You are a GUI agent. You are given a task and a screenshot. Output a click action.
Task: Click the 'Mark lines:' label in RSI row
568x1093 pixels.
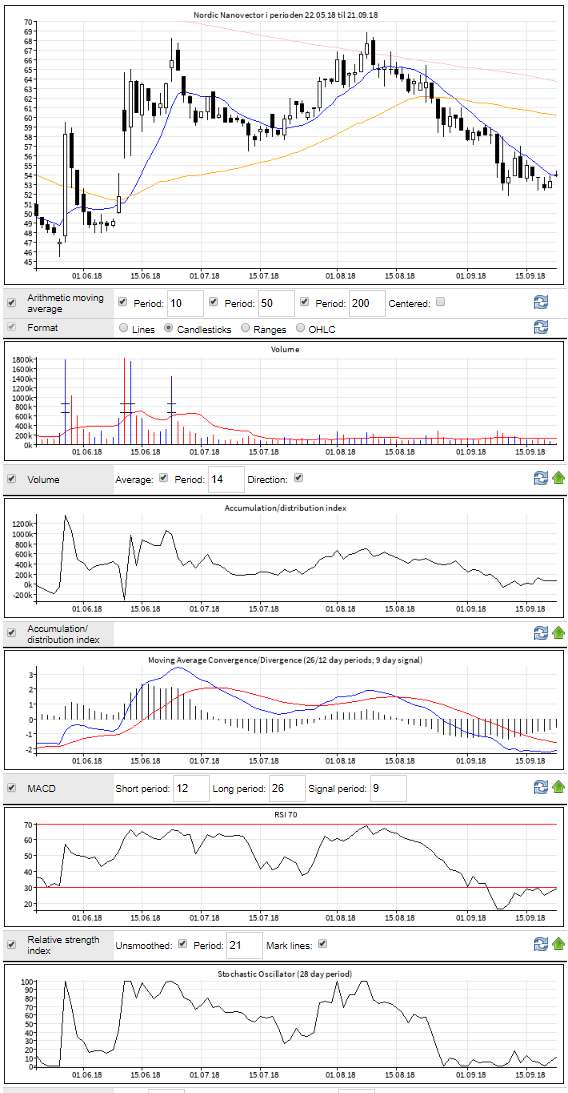pos(289,945)
